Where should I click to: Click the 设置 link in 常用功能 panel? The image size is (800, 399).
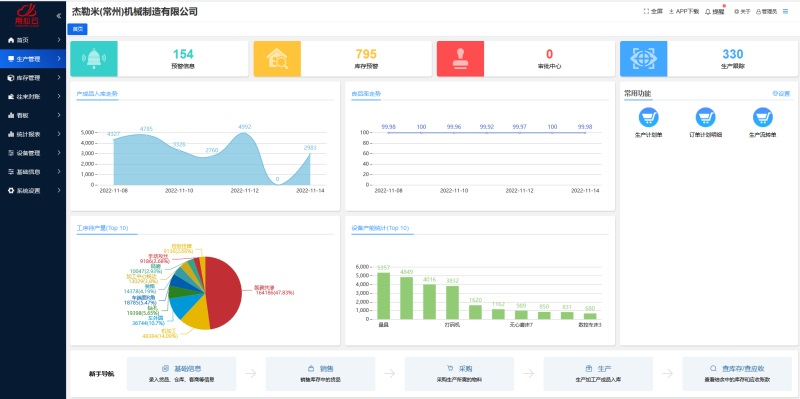pyautogui.click(x=781, y=93)
